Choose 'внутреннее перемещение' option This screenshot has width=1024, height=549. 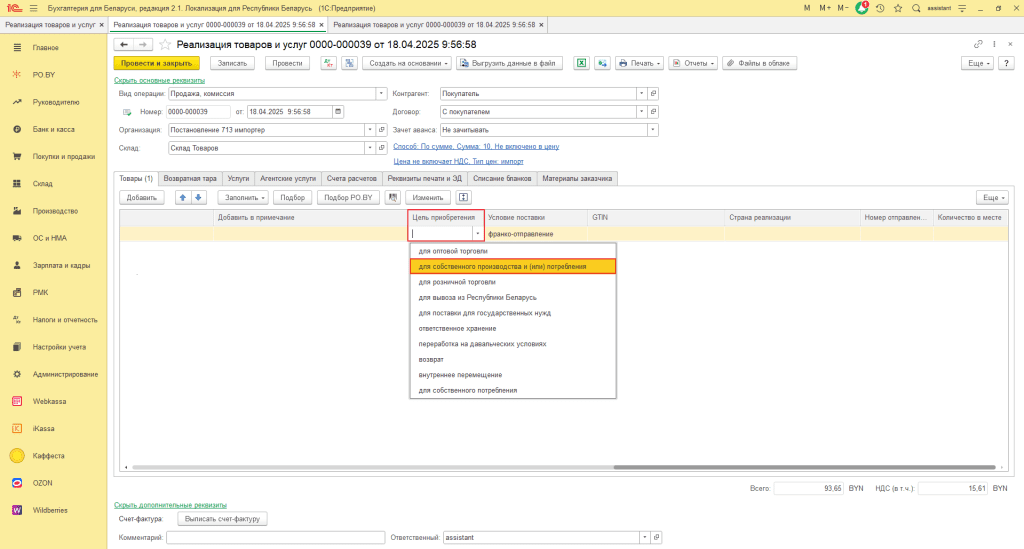click(x=513, y=375)
